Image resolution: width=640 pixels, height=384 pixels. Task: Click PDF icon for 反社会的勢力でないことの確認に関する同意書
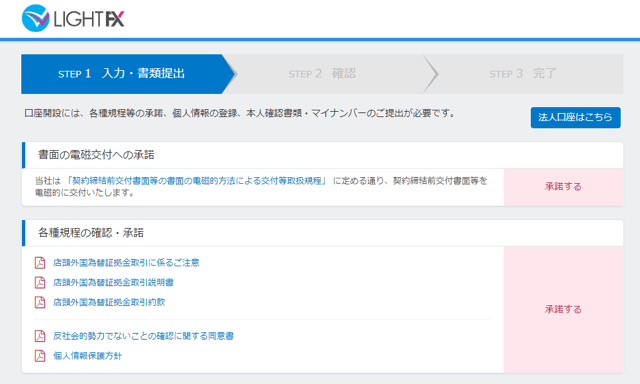[x=40, y=336]
